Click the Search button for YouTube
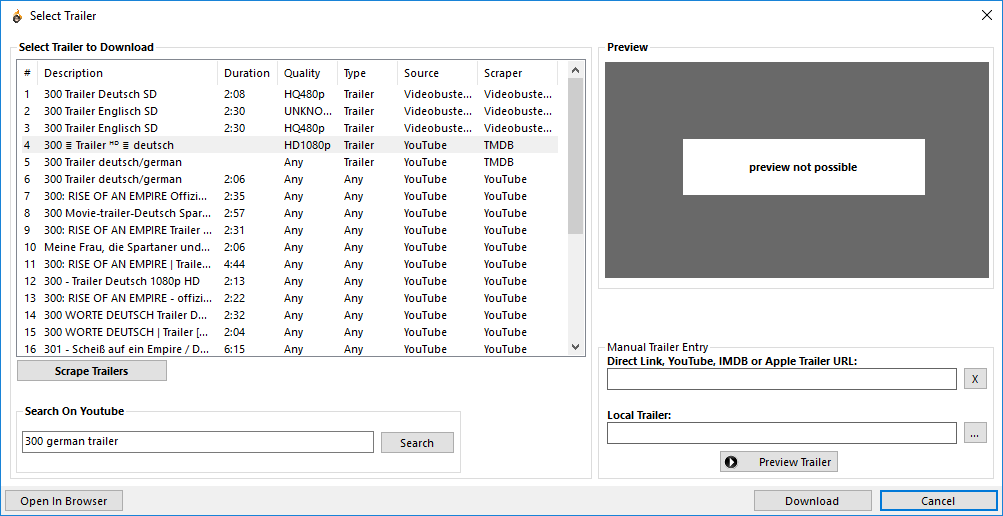Viewport: 1003px width, 516px height. [x=417, y=442]
